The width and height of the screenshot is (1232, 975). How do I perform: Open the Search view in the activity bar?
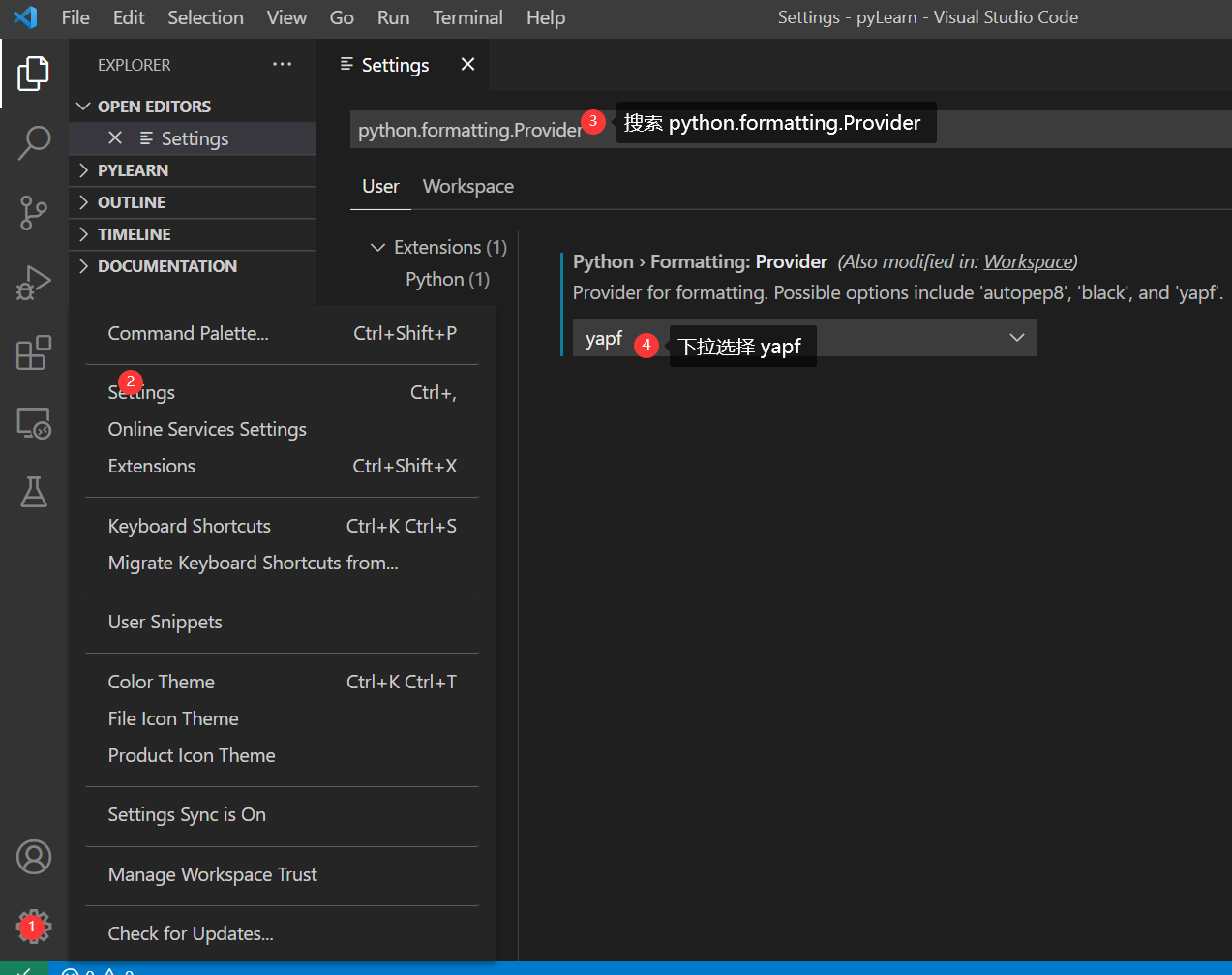click(x=34, y=142)
